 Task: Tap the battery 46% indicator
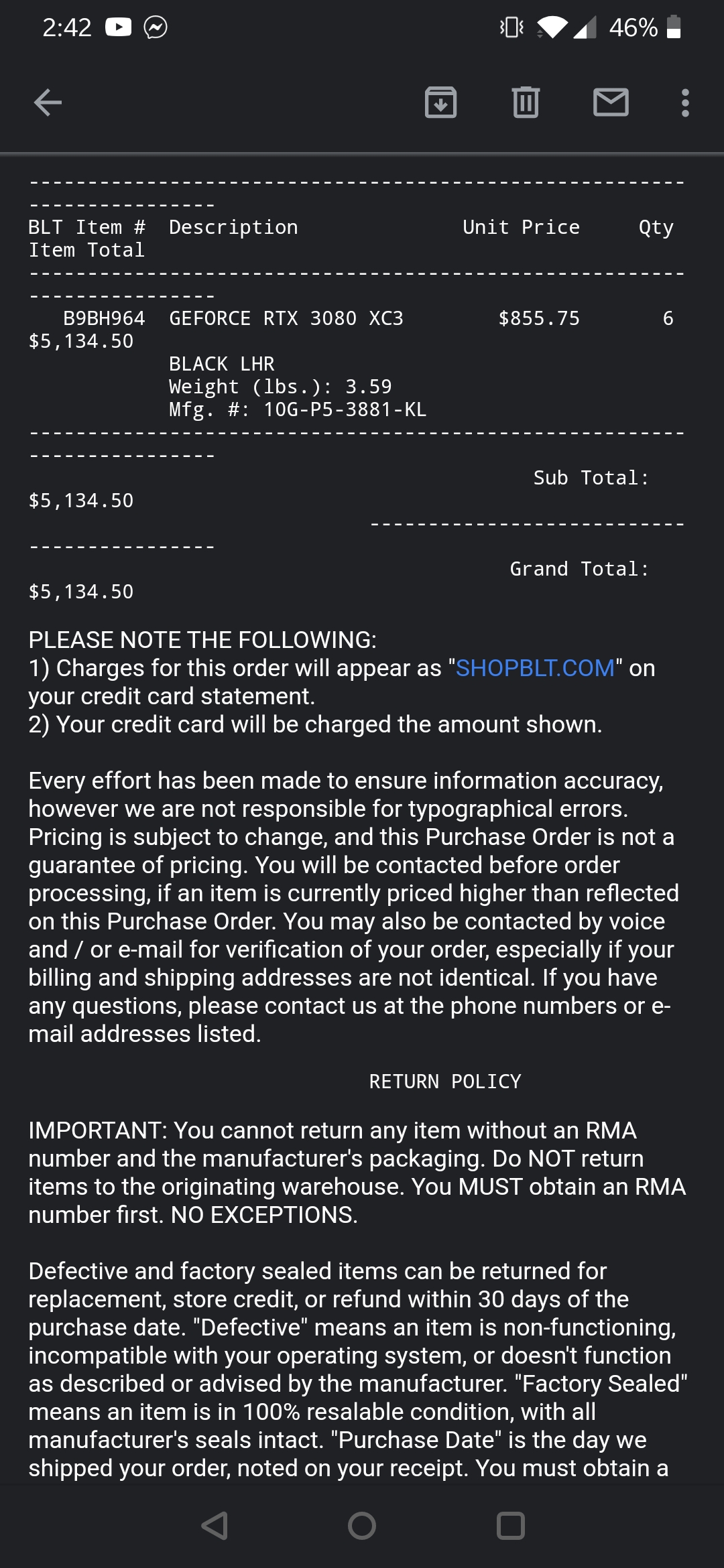(645, 27)
